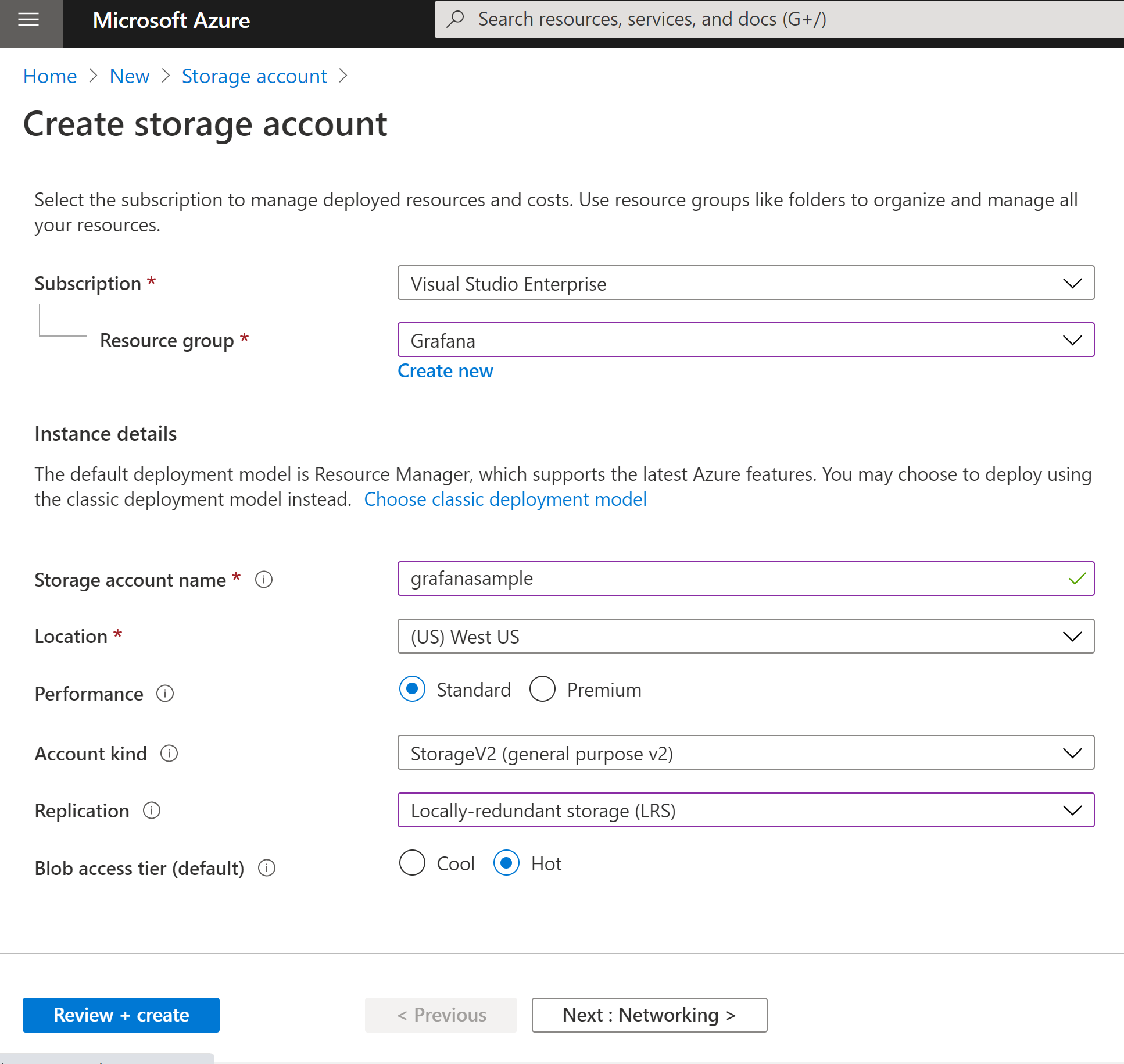This screenshot has height=1064, width=1124.
Task: Click Choose classic deployment model link
Action: 505,499
